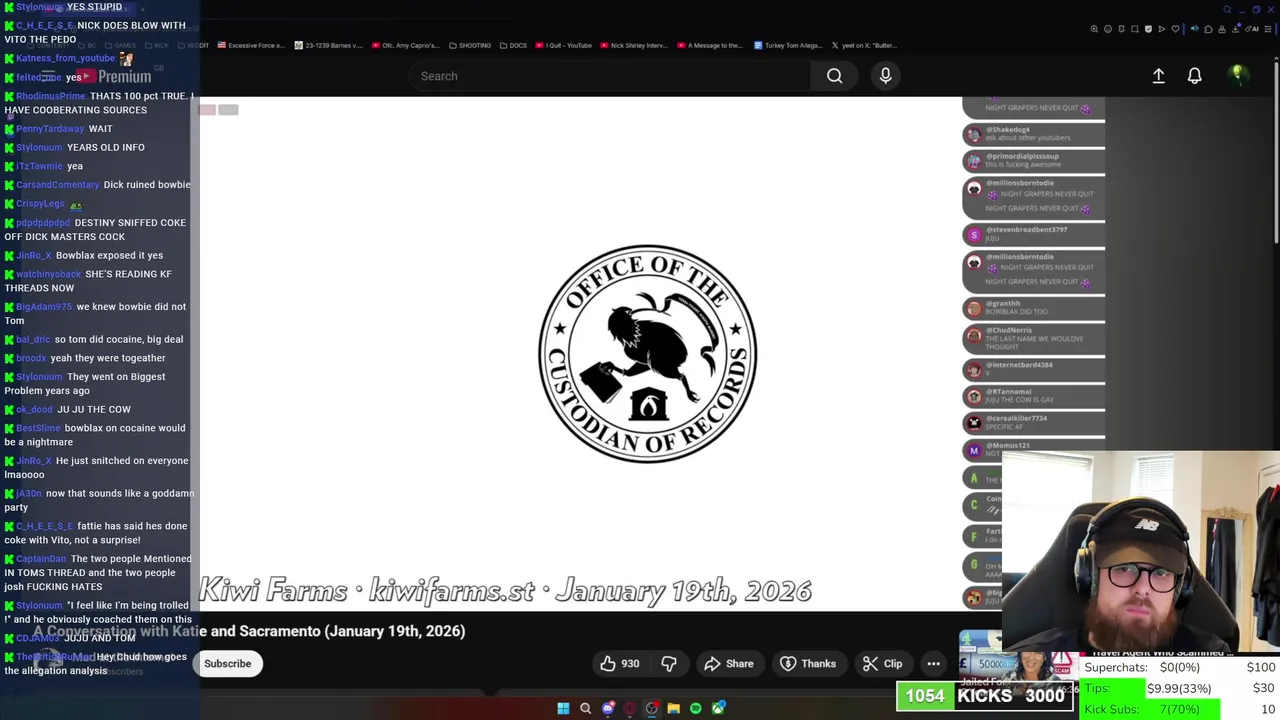Open the YouTube Premium logo home link
The image size is (1280, 720).
[x=116, y=77]
